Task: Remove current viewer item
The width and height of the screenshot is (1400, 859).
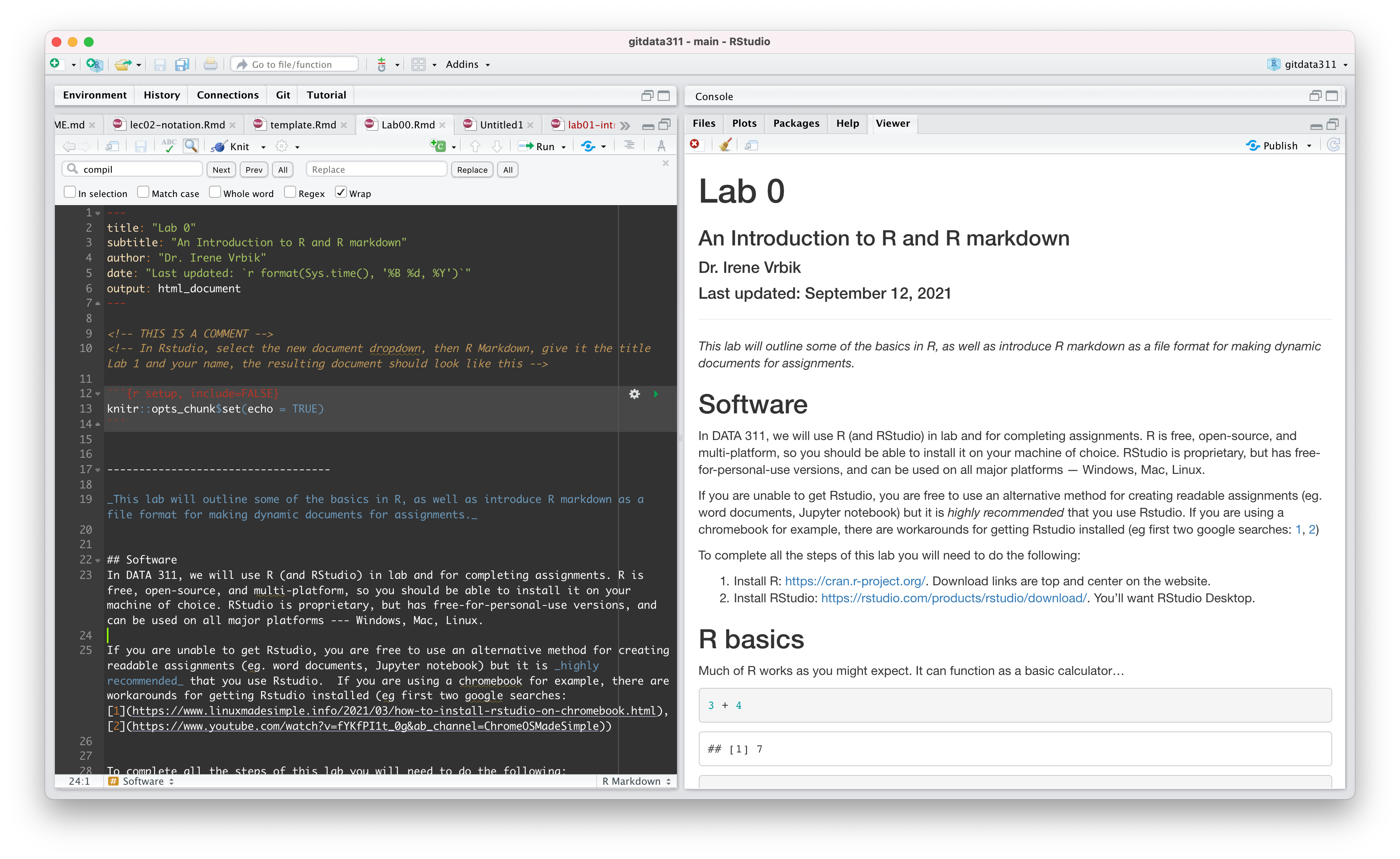Action: [x=694, y=145]
